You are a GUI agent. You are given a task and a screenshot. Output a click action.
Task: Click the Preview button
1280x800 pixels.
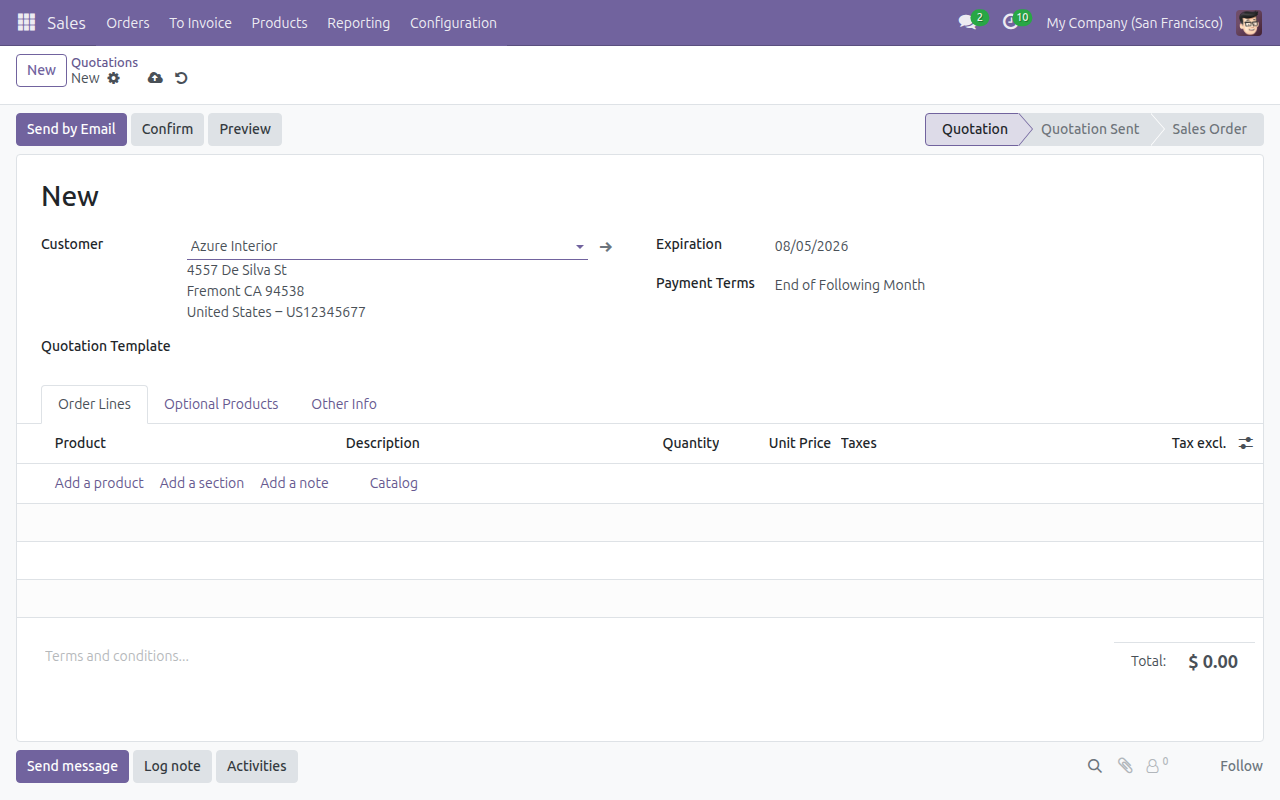click(x=245, y=129)
